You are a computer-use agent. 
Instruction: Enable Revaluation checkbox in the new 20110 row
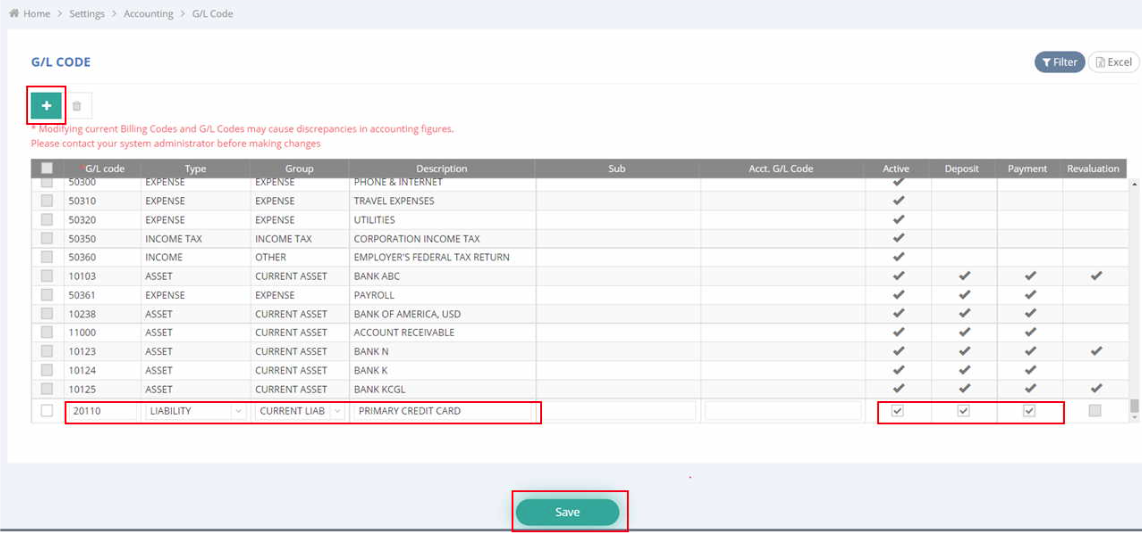1095,411
